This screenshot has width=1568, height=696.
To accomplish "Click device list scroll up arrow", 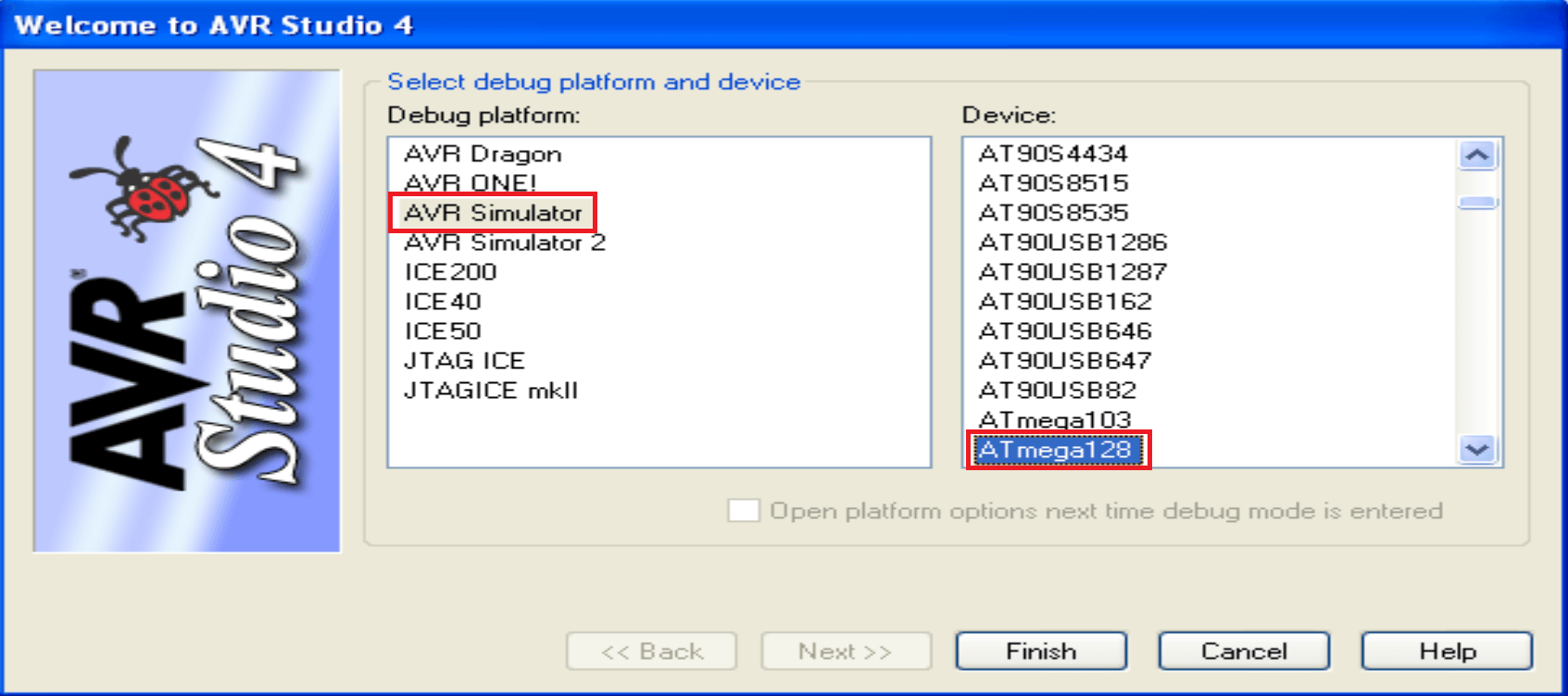I will [1477, 155].
